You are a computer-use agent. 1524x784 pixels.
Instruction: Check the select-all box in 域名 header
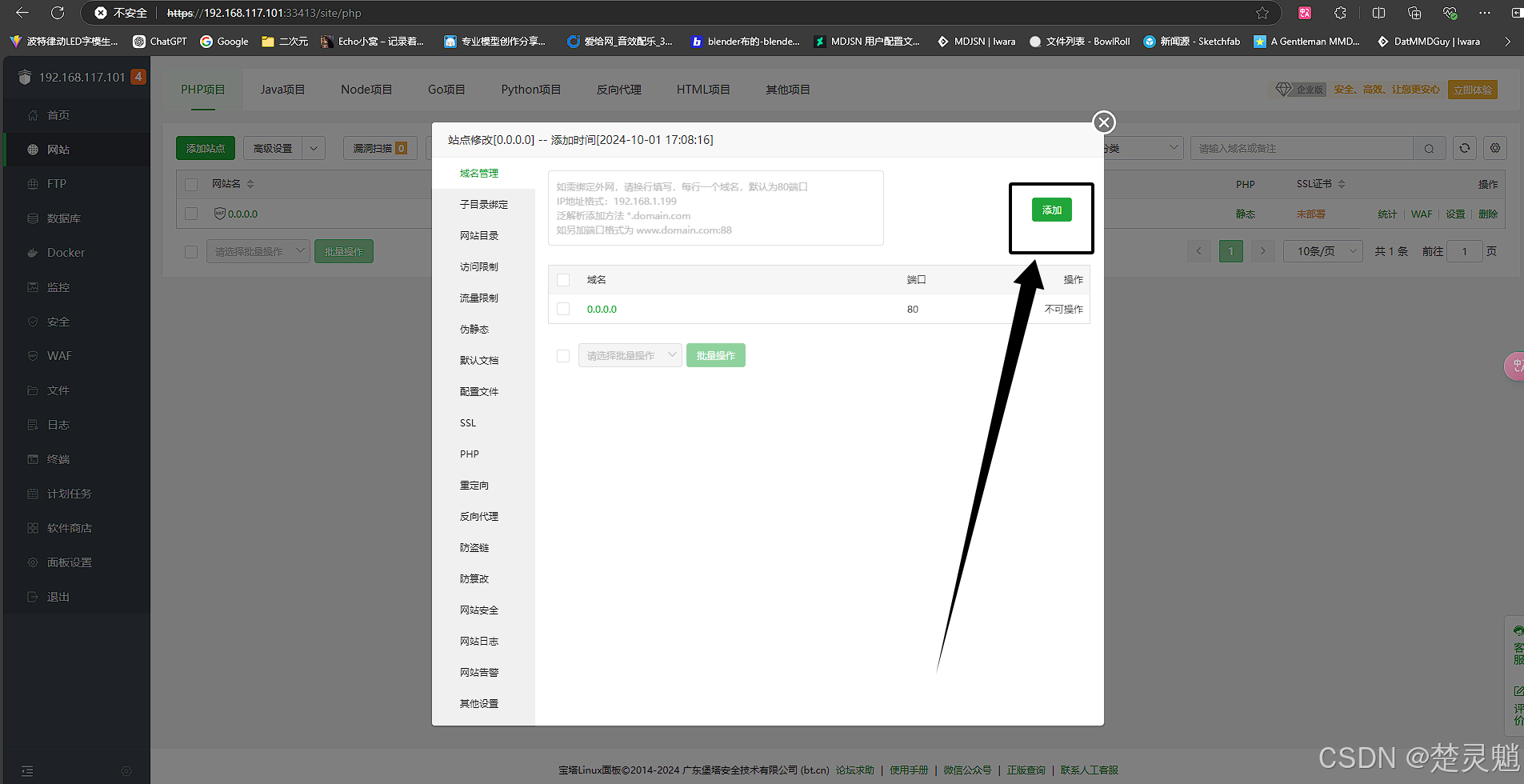click(x=563, y=280)
